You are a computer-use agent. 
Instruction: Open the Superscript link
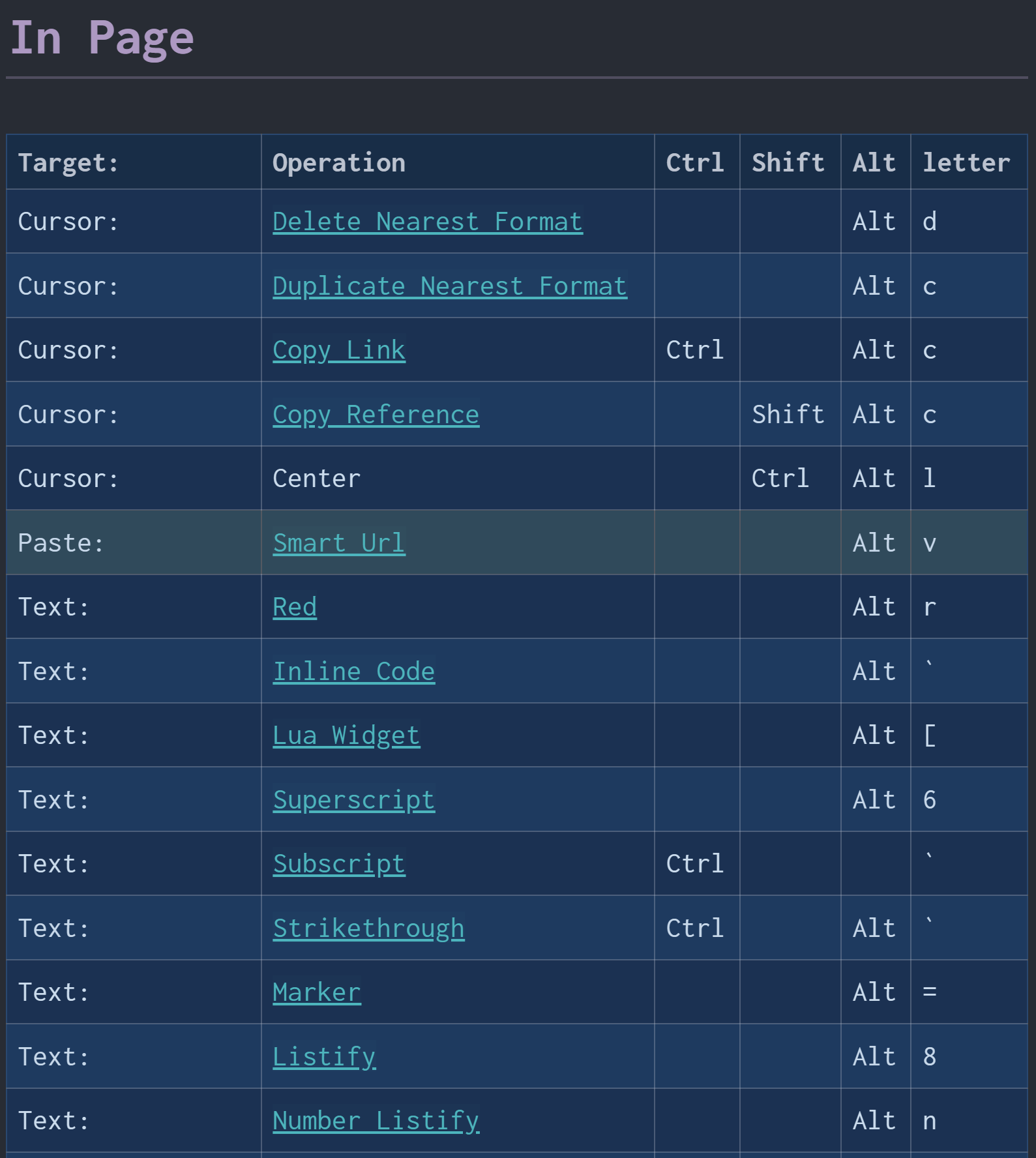coord(353,799)
